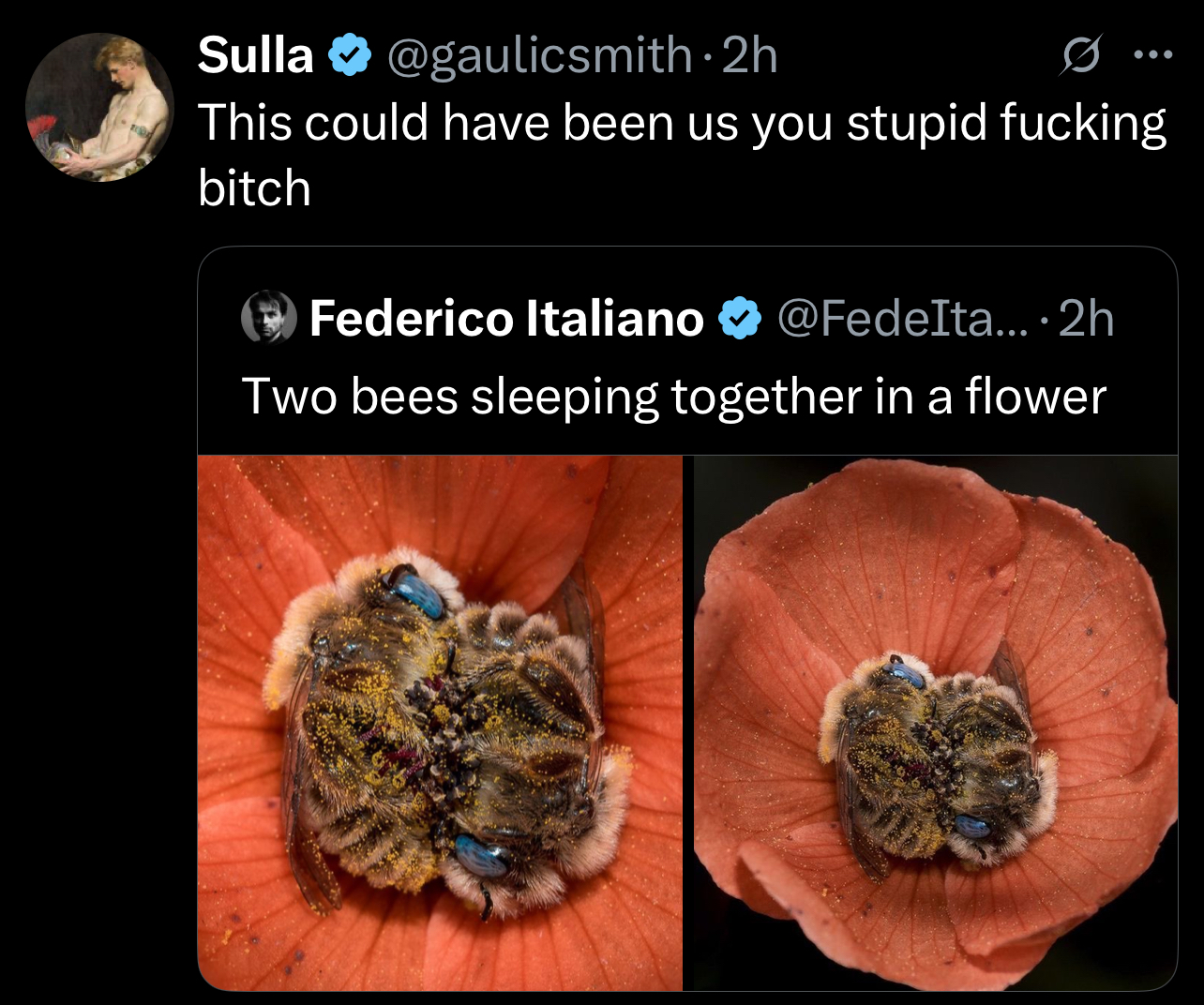Click the 2h timestamp on Sulla's tweet
This screenshot has width=1204, height=1005.
pyautogui.click(x=752, y=56)
